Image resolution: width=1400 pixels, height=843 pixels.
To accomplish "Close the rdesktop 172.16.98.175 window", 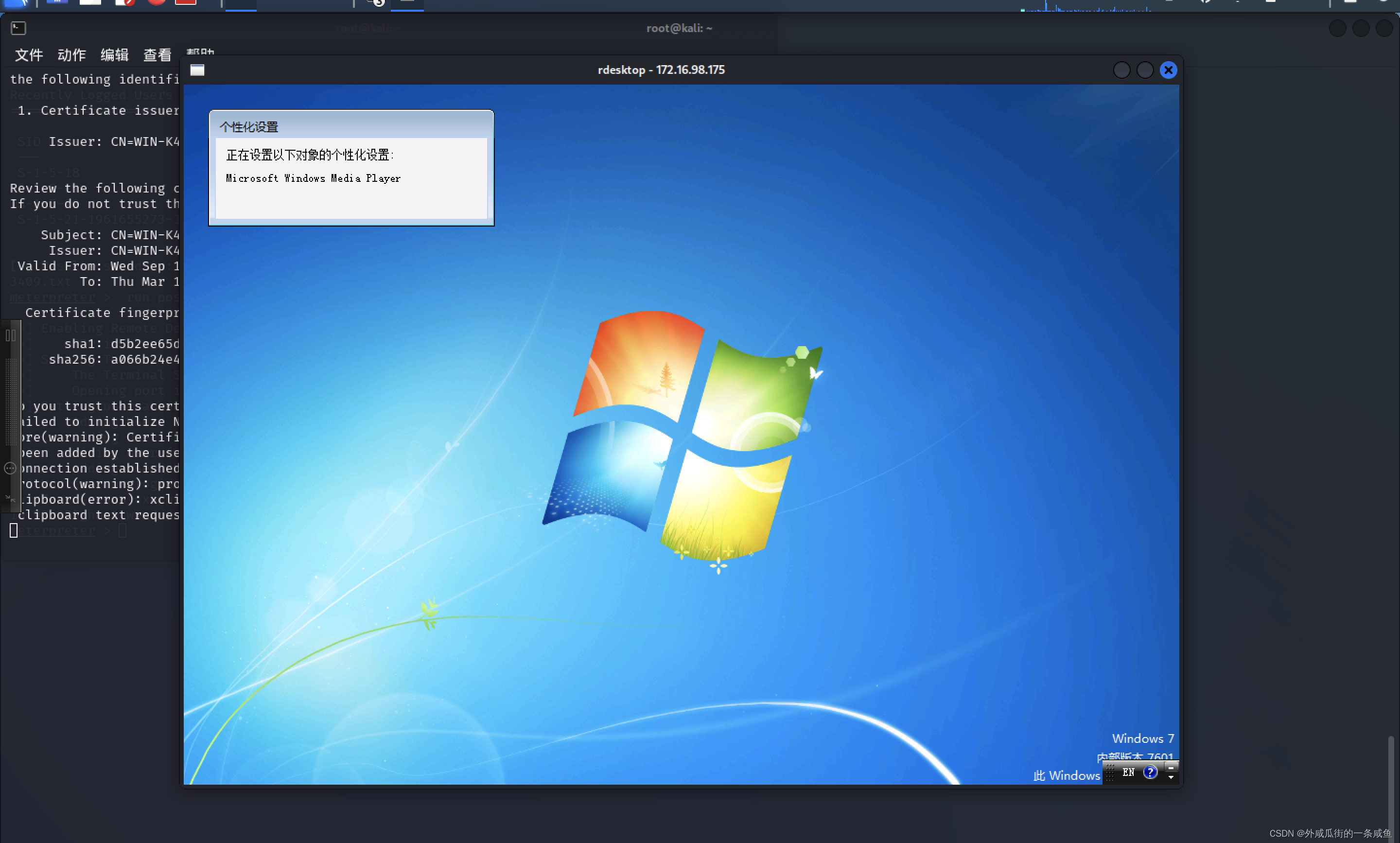I will pos(1168,70).
